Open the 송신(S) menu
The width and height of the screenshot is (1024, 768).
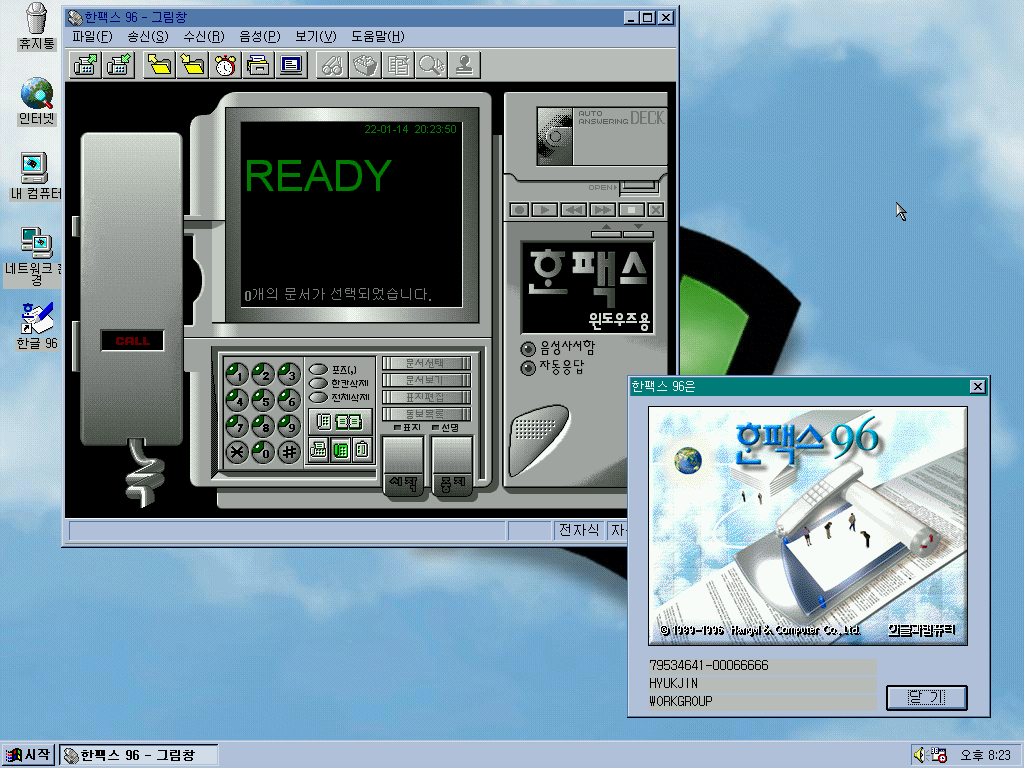[x=148, y=37]
